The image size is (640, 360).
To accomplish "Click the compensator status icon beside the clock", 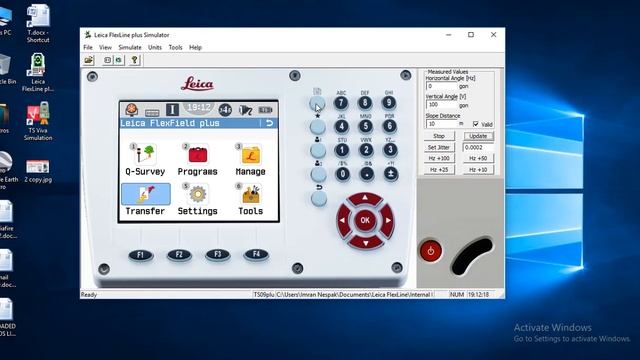I will 225,110.
